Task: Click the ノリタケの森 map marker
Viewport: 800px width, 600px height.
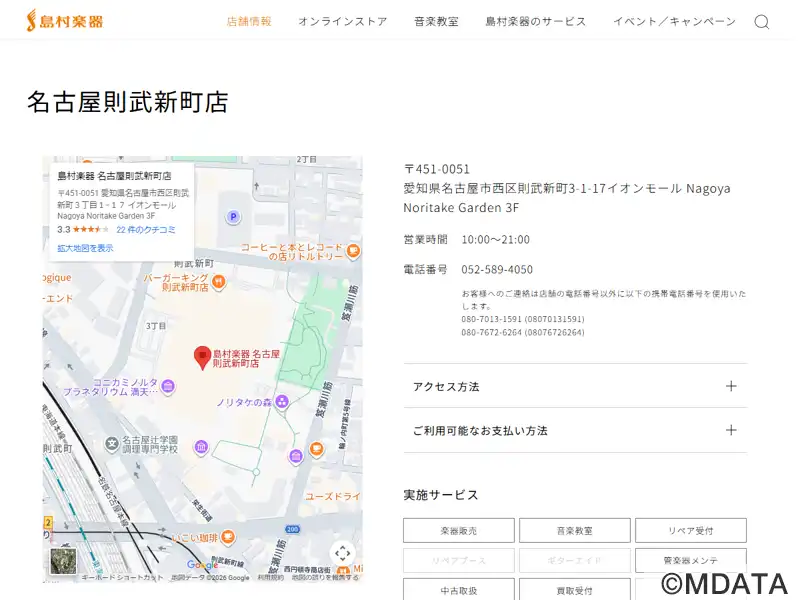Action: 282,402
